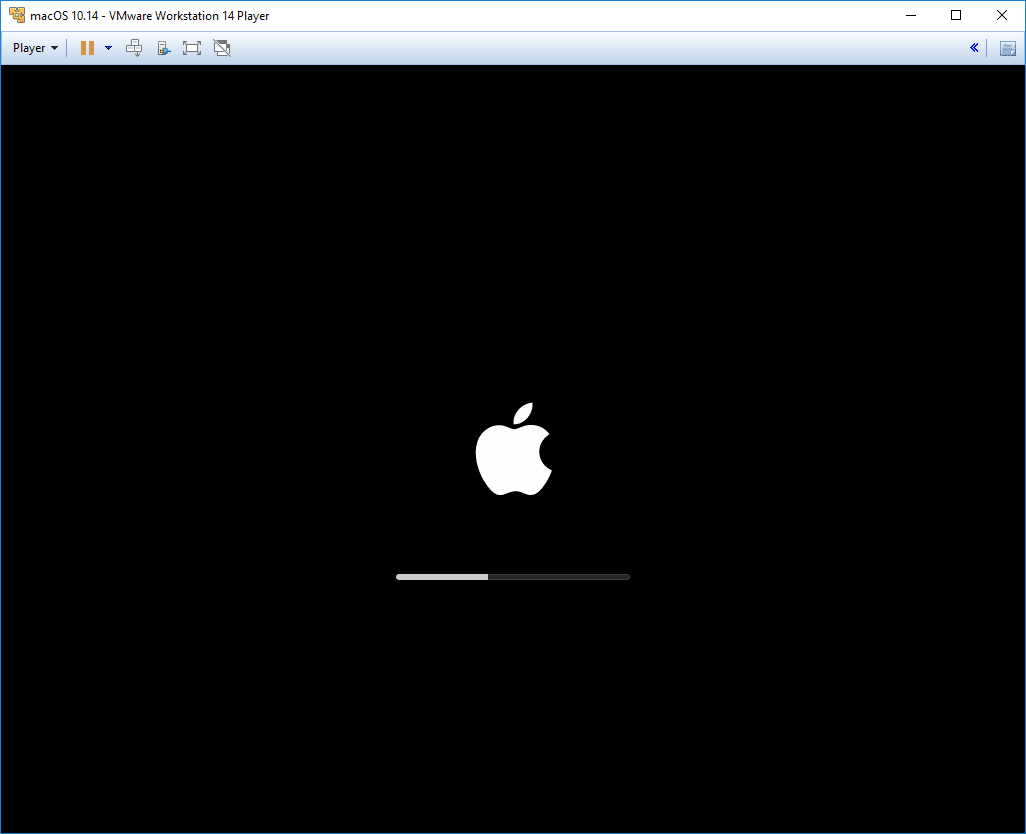
Task: Expand the power options dropdown arrow
Action: (x=109, y=48)
